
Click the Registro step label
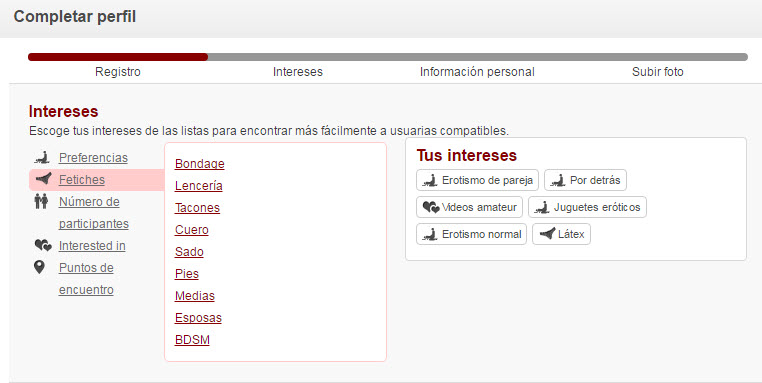click(x=118, y=72)
